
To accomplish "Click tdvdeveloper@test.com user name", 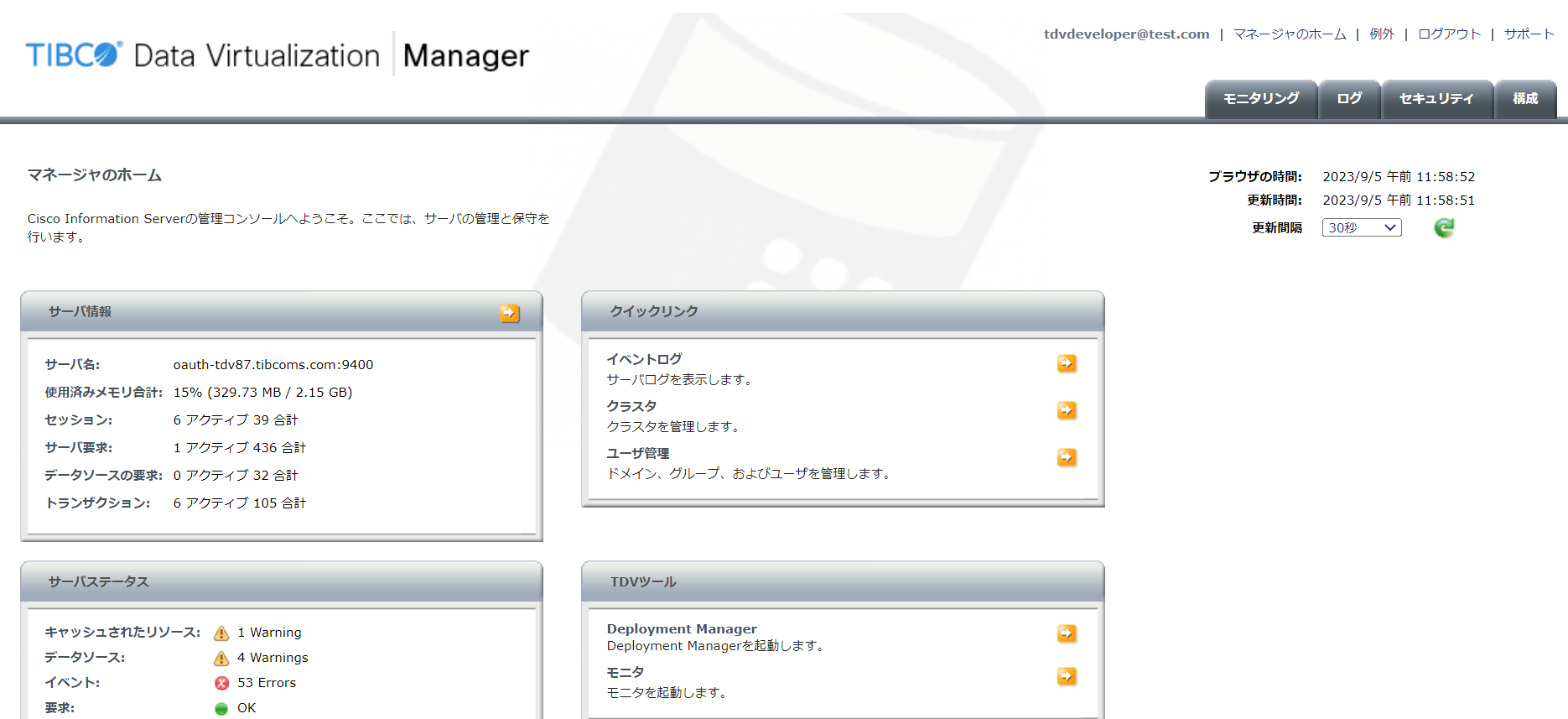I will click(1126, 34).
